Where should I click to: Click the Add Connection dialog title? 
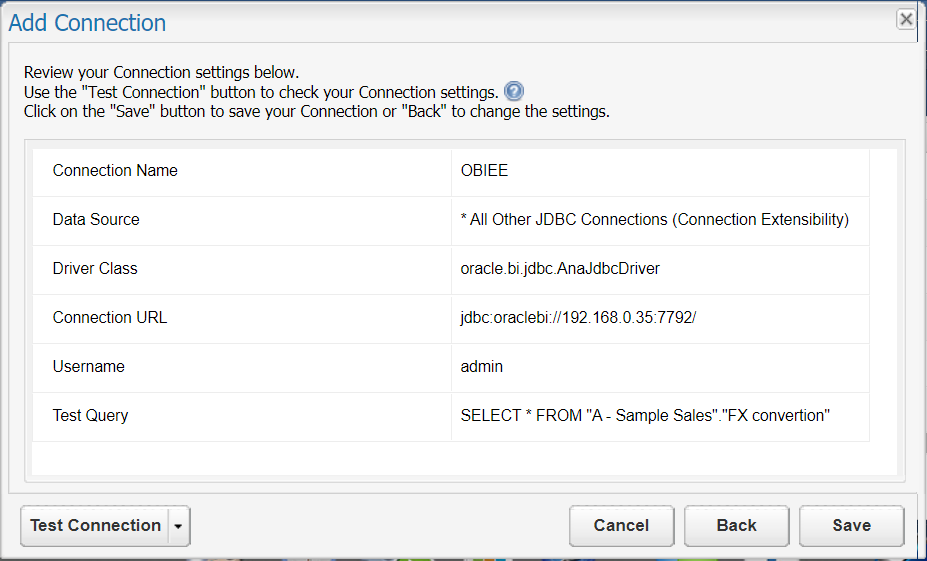(x=88, y=23)
